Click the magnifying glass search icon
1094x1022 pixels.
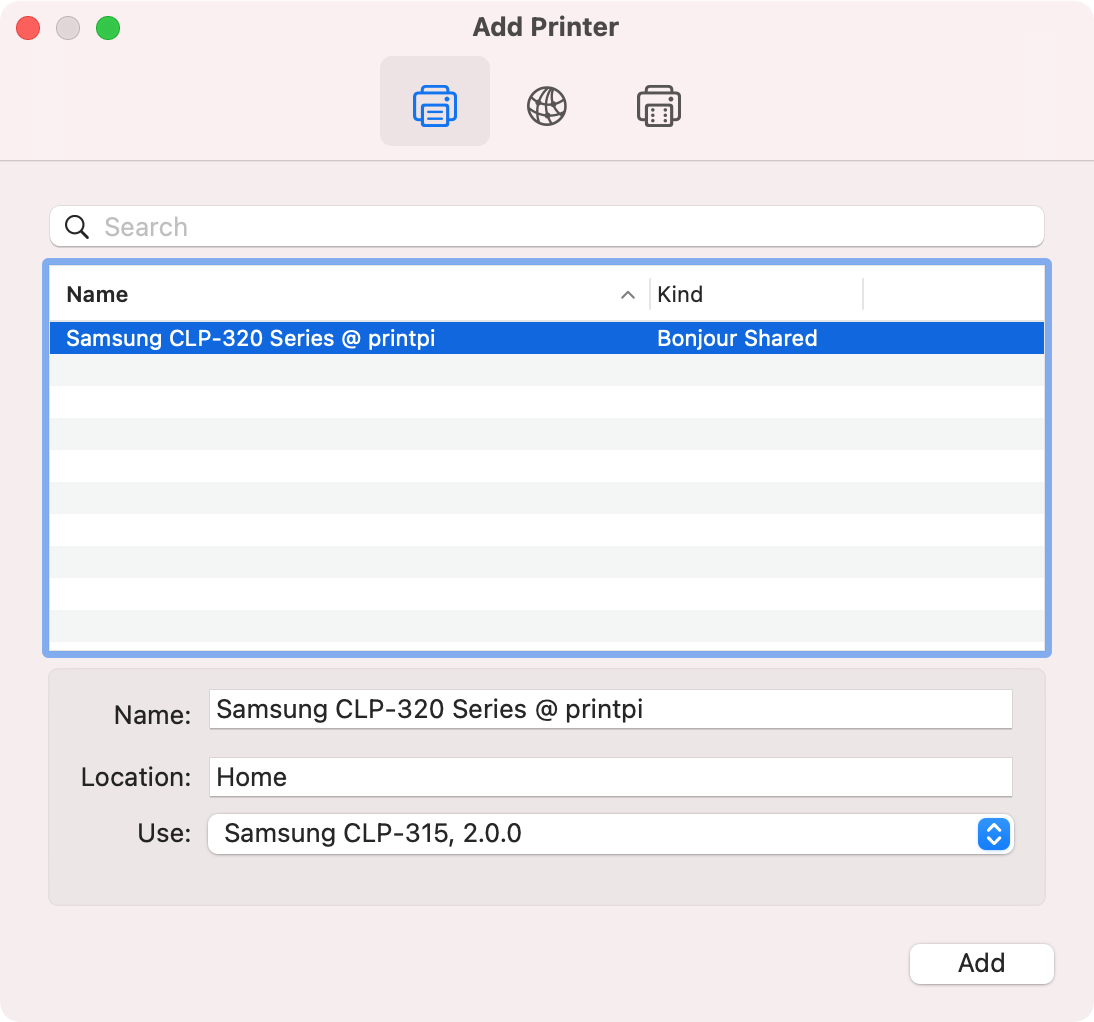(x=77, y=227)
